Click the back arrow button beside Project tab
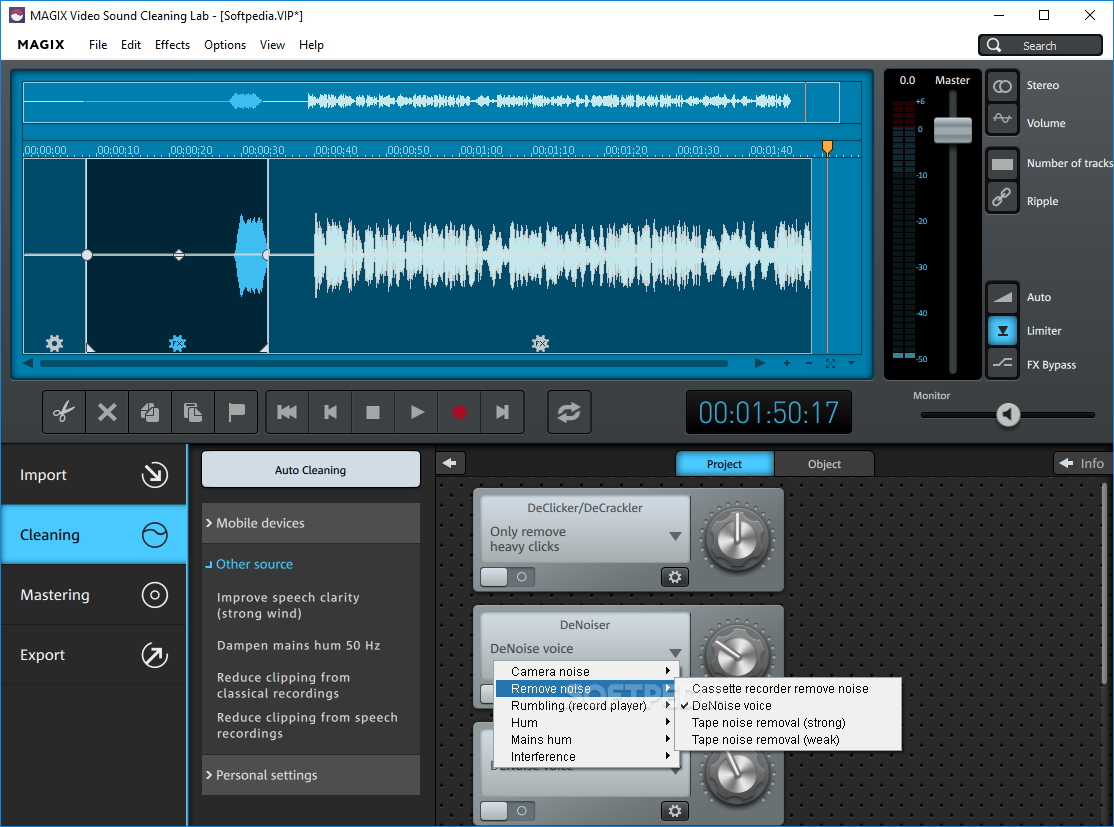Image resolution: width=1114 pixels, height=827 pixels. coord(450,463)
